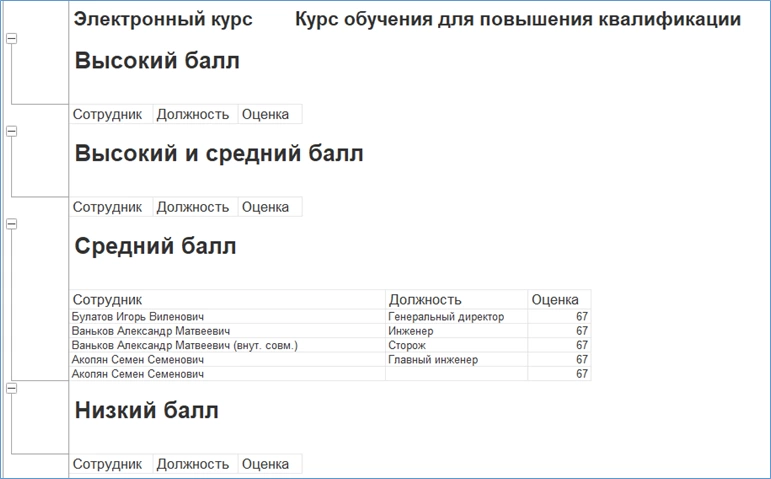Click 'Должность' header under 'Низкий балл'
This screenshot has height=479, width=771.
[195, 464]
